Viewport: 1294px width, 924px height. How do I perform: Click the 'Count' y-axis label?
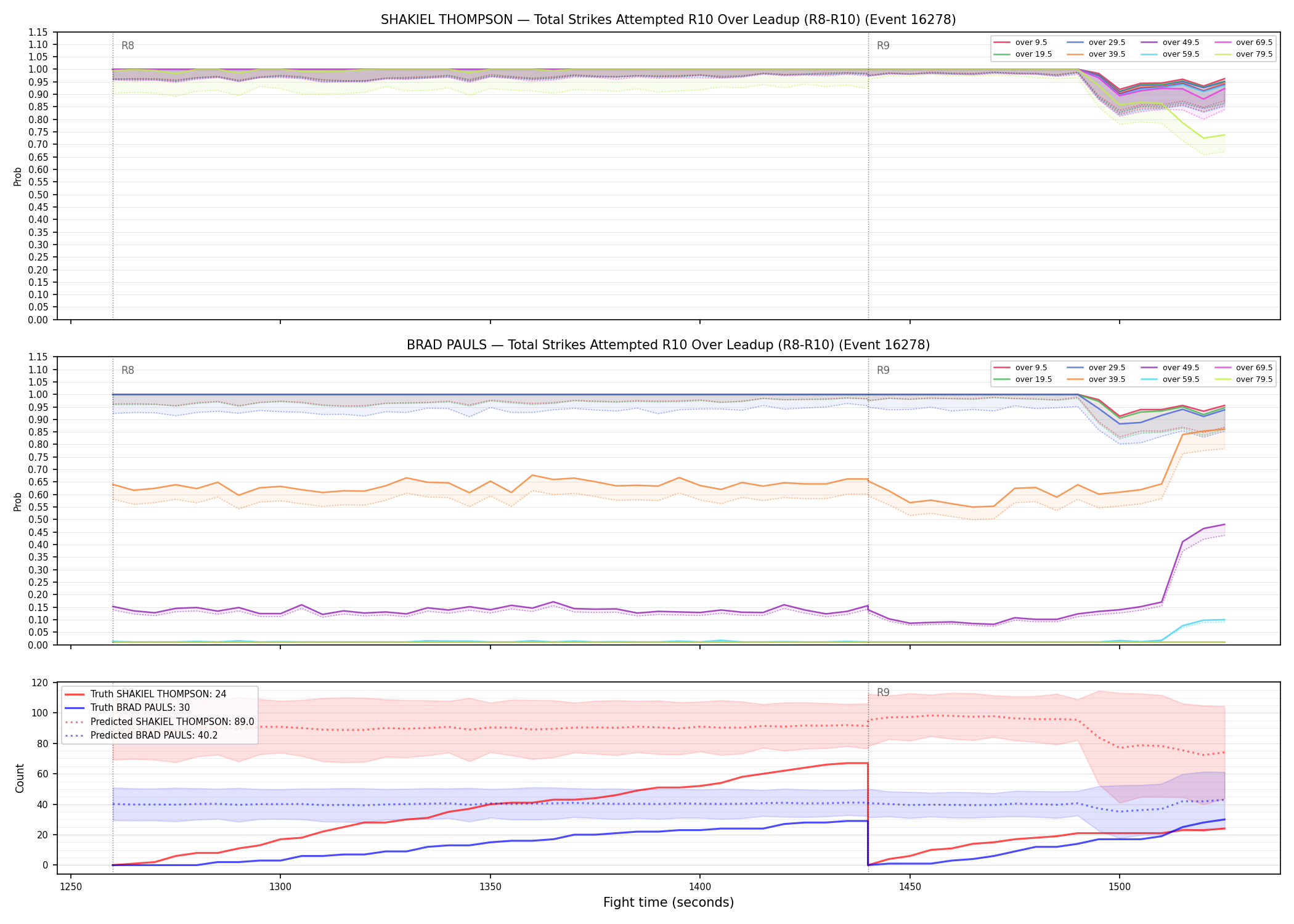pyautogui.click(x=20, y=779)
